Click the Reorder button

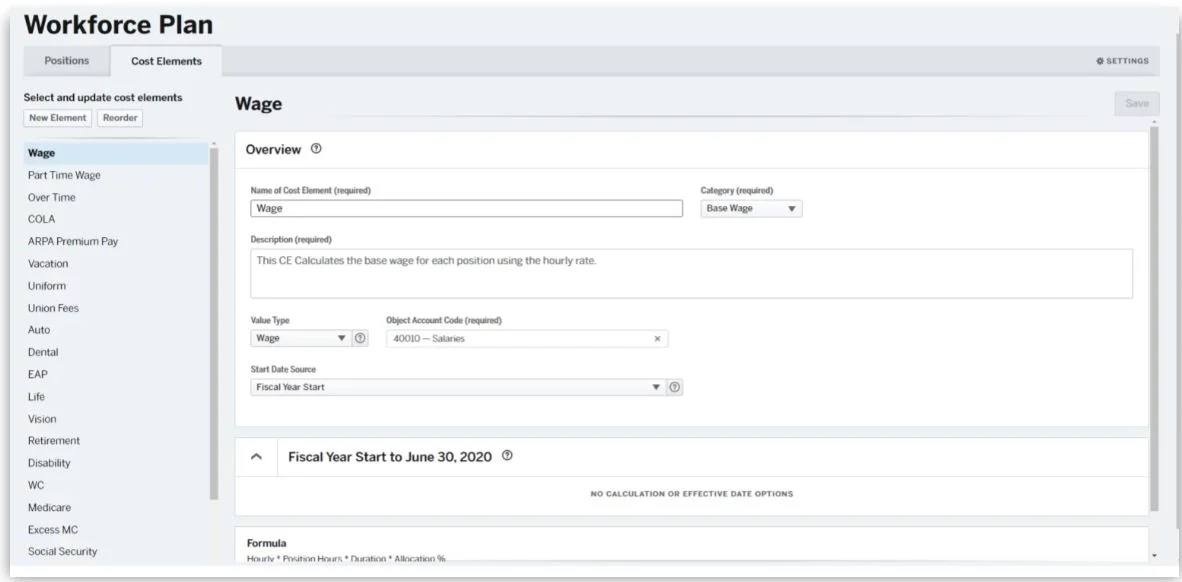pos(121,118)
